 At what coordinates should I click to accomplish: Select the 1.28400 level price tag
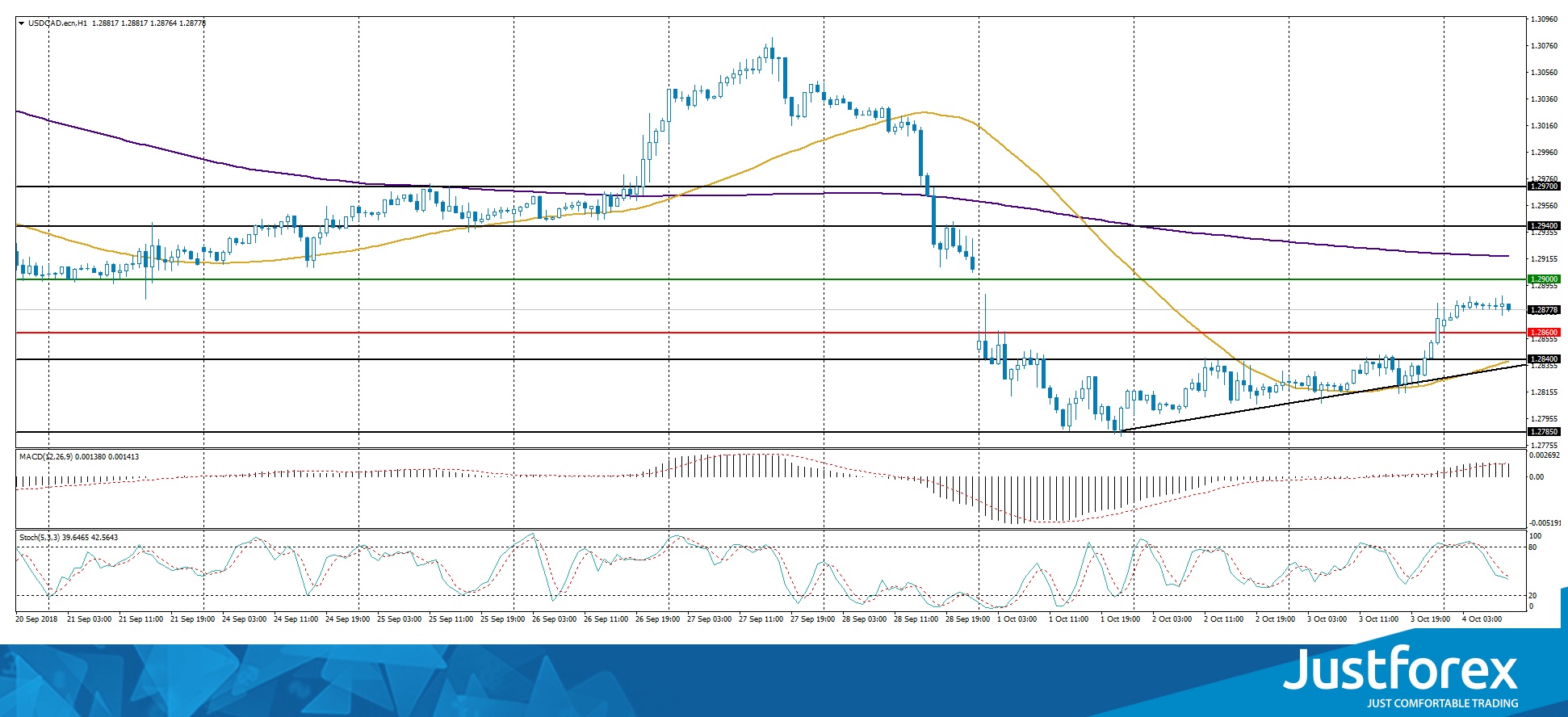pos(1545,359)
